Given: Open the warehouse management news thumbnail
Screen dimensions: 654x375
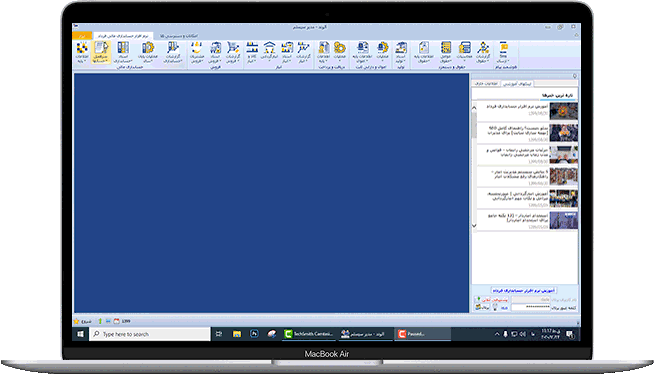Looking at the screenshot, I should point(563,176).
